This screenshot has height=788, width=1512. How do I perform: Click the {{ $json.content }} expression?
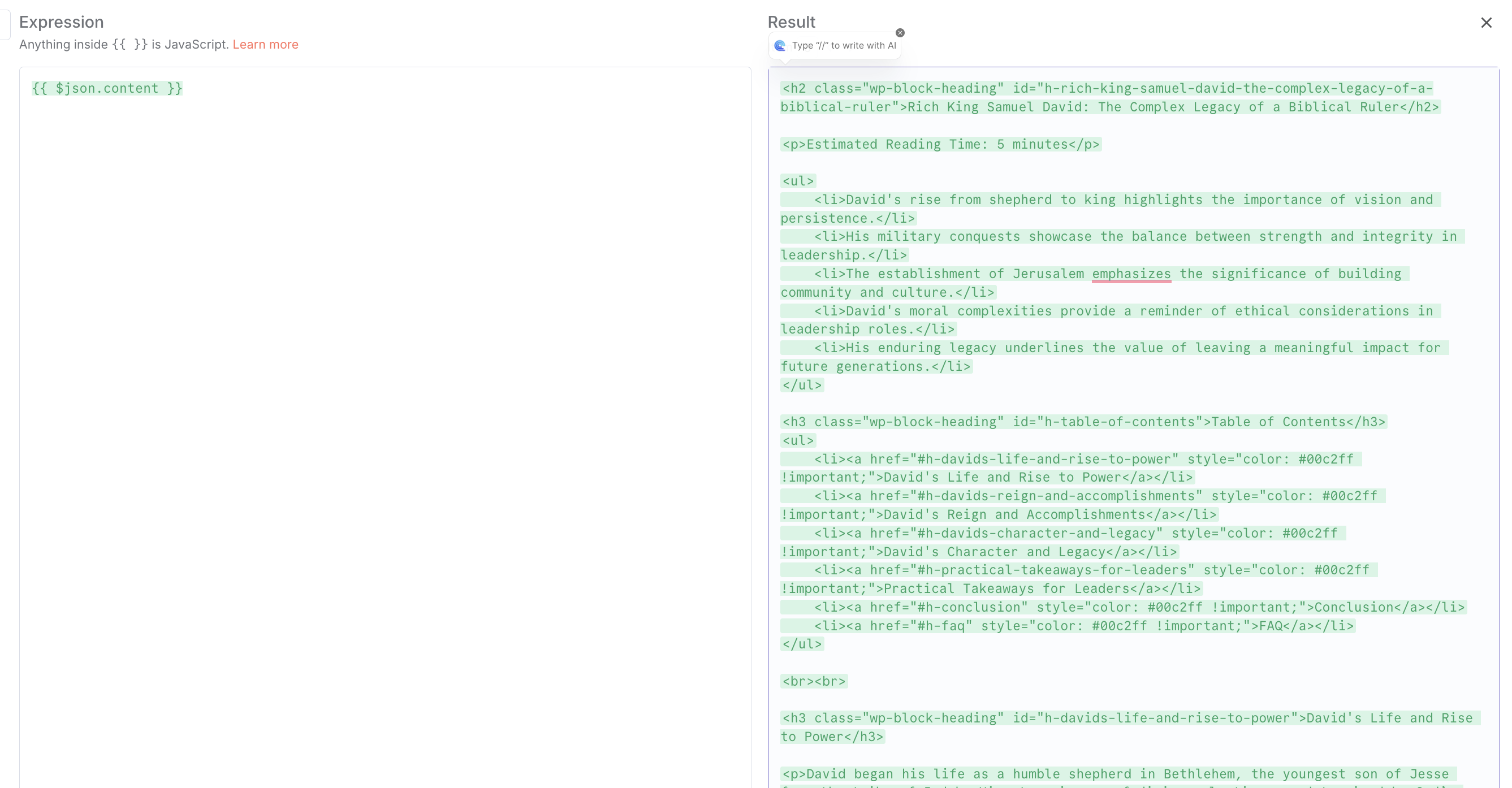click(x=107, y=89)
